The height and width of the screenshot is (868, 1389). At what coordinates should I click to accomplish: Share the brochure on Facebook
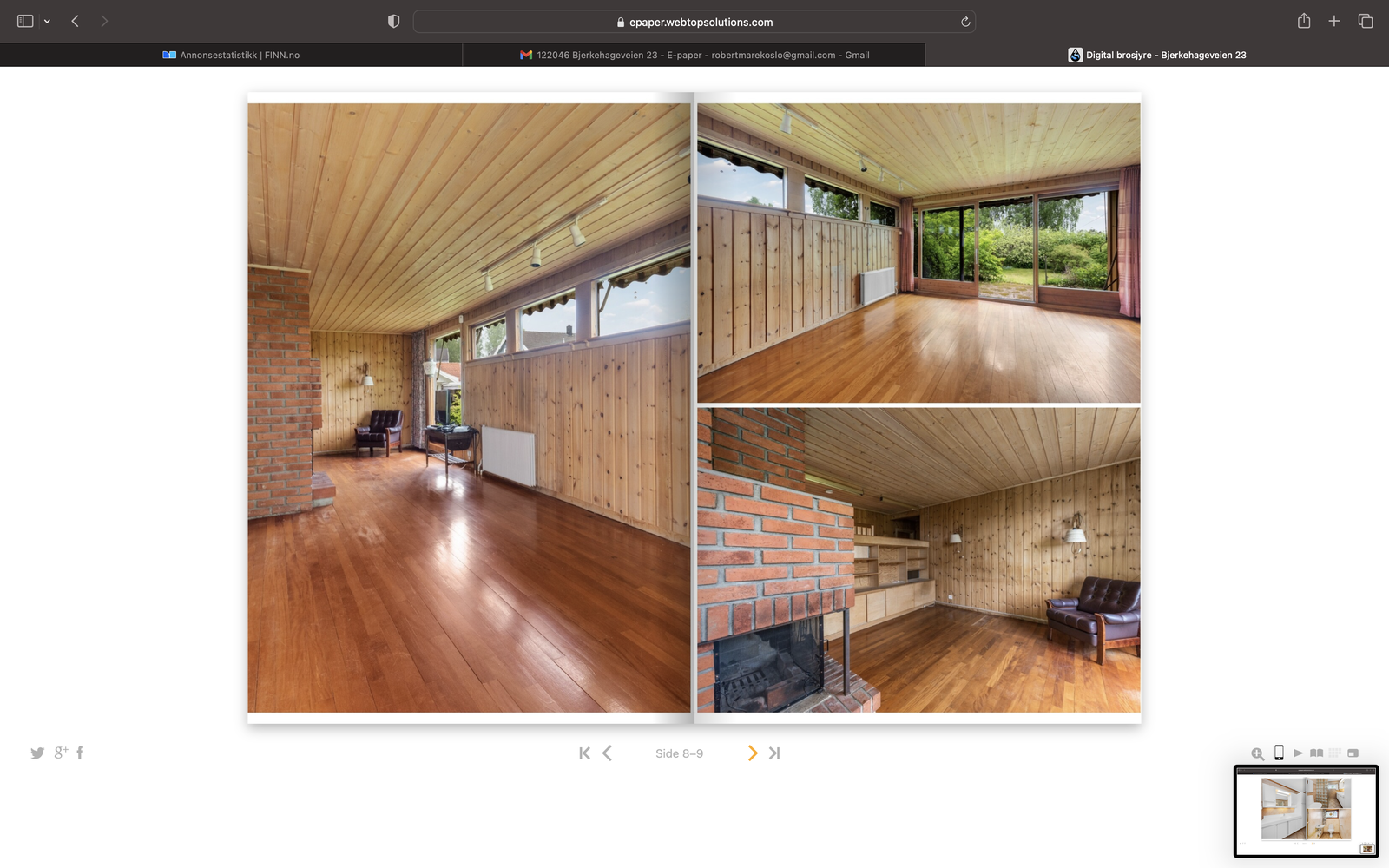[80, 753]
